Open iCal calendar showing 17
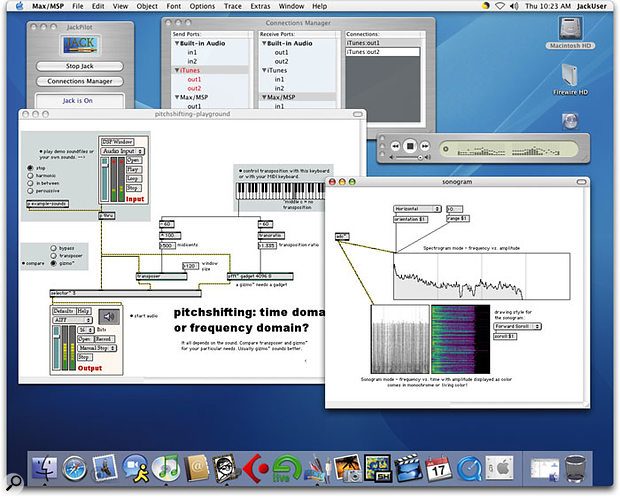This screenshot has width=620, height=497. [x=438, y=468]
